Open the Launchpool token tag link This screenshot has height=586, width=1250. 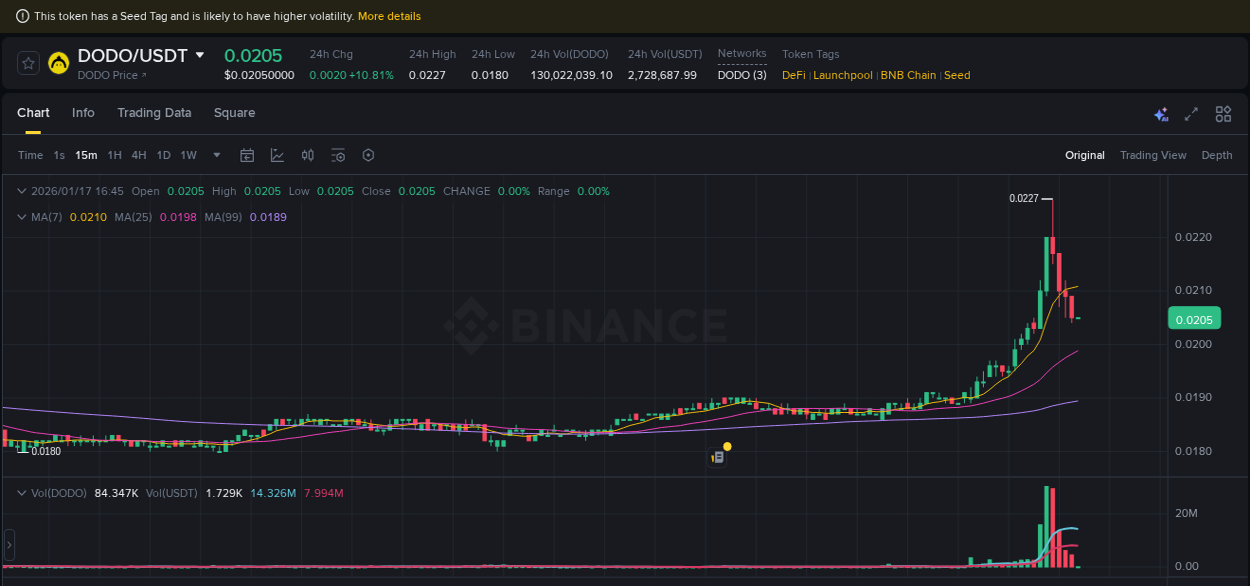tap(842, 75)
